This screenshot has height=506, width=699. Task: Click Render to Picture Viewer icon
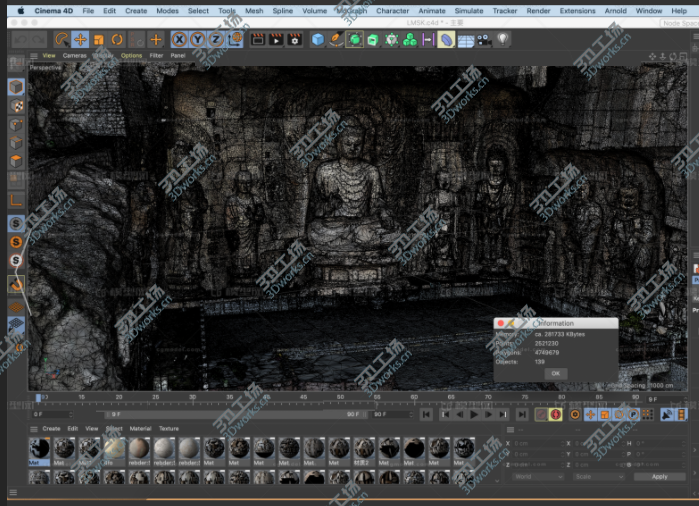tap(276, 40)
